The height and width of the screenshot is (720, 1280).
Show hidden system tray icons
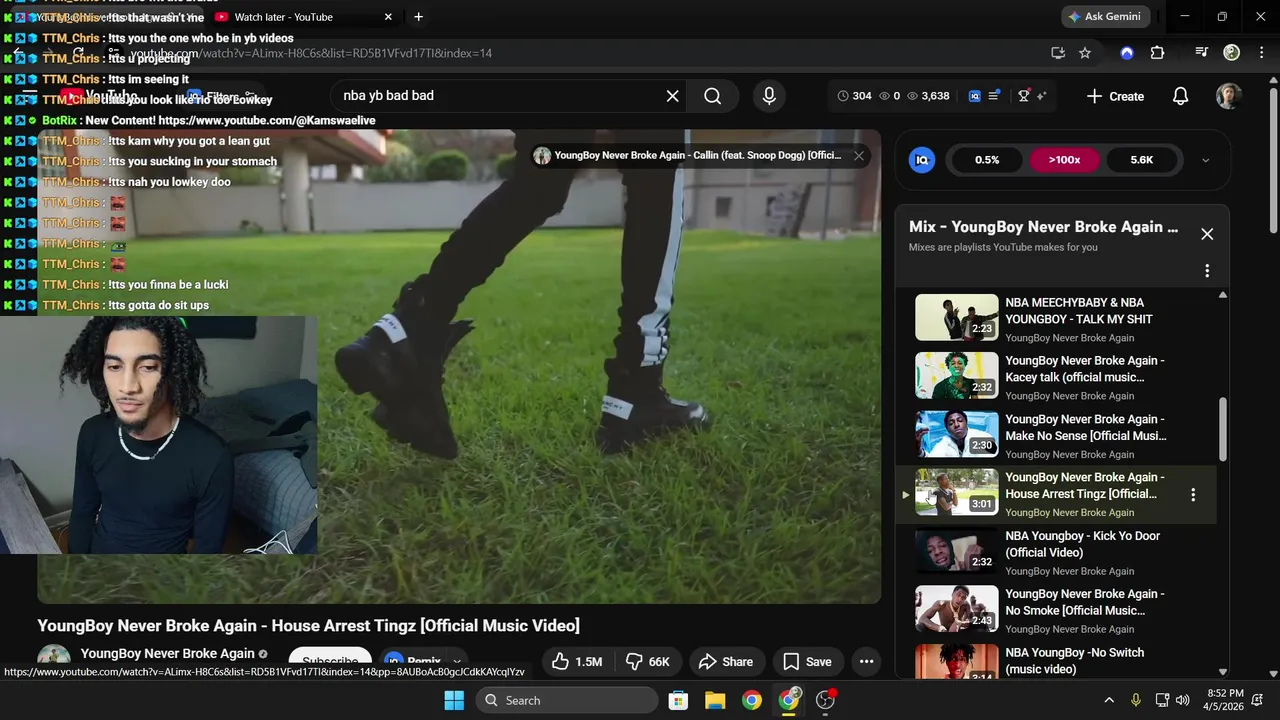(1109, 700)
